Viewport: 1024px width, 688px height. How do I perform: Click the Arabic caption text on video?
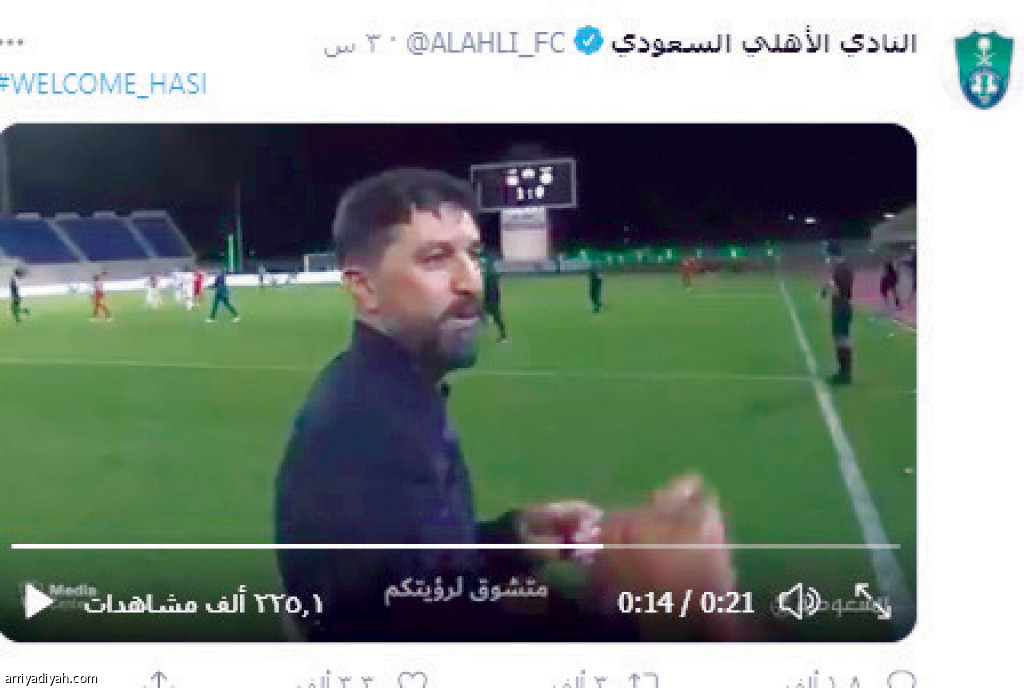[466, 590]
